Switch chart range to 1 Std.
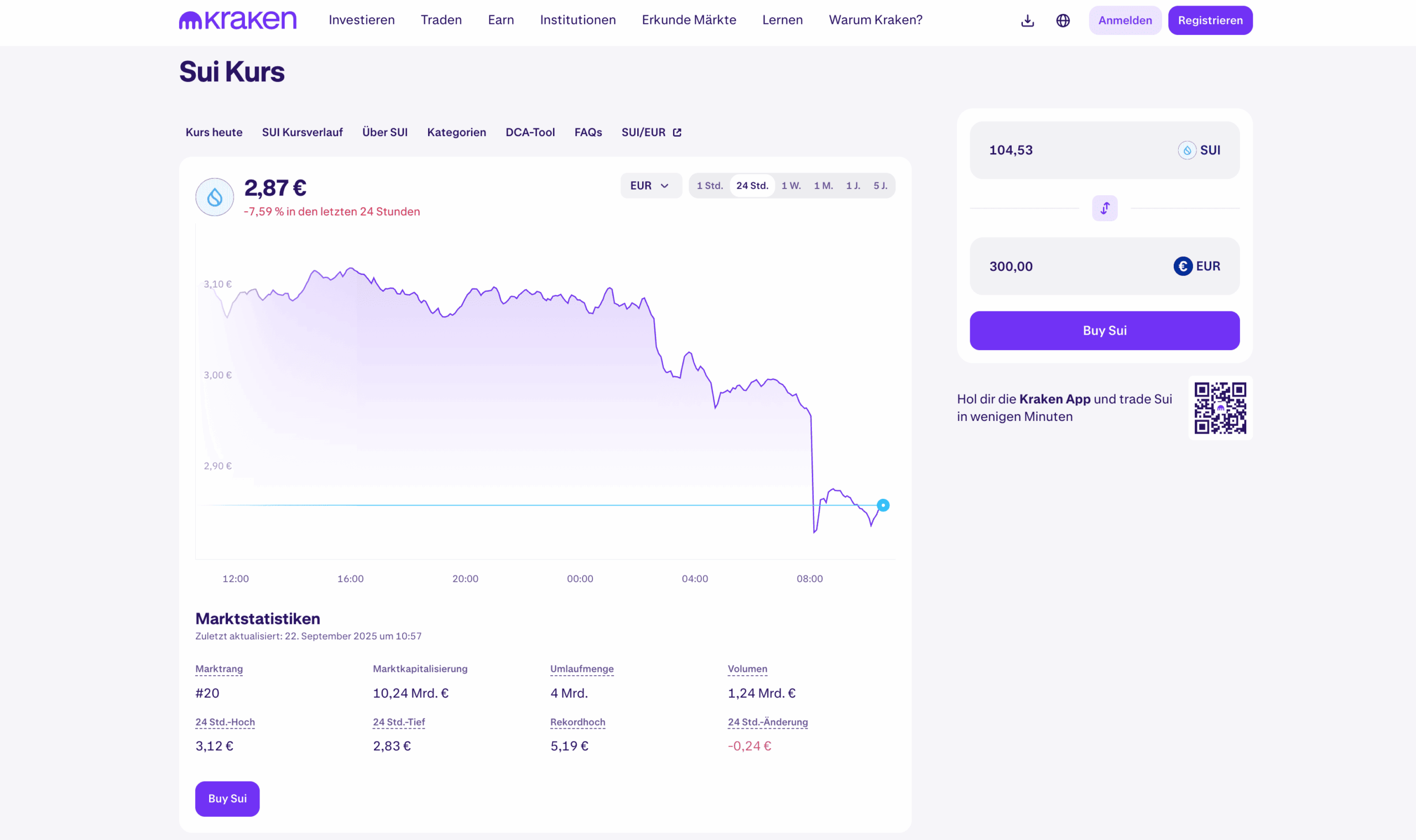Viewport: 1416px width, 840px height. point(710,186)
